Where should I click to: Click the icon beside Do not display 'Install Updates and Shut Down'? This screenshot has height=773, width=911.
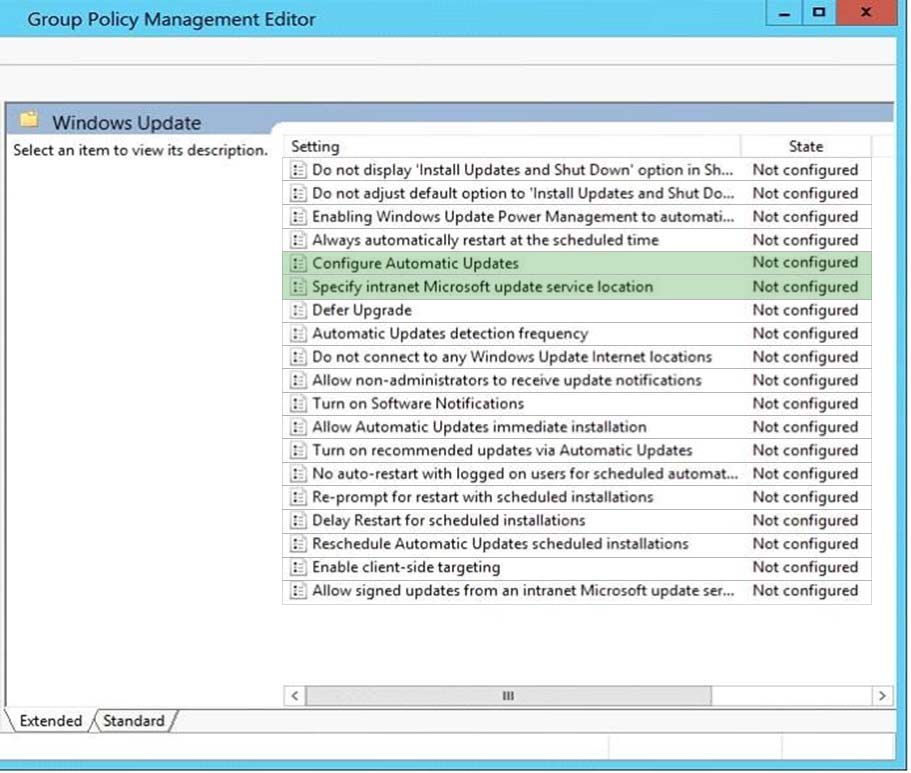coord(298,170)
